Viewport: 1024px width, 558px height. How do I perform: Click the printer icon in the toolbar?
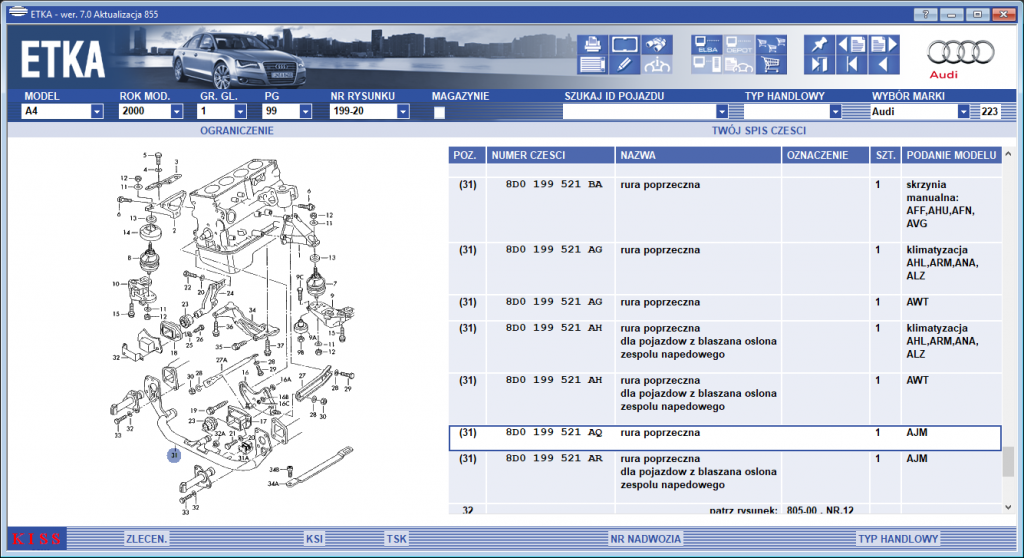592,44
